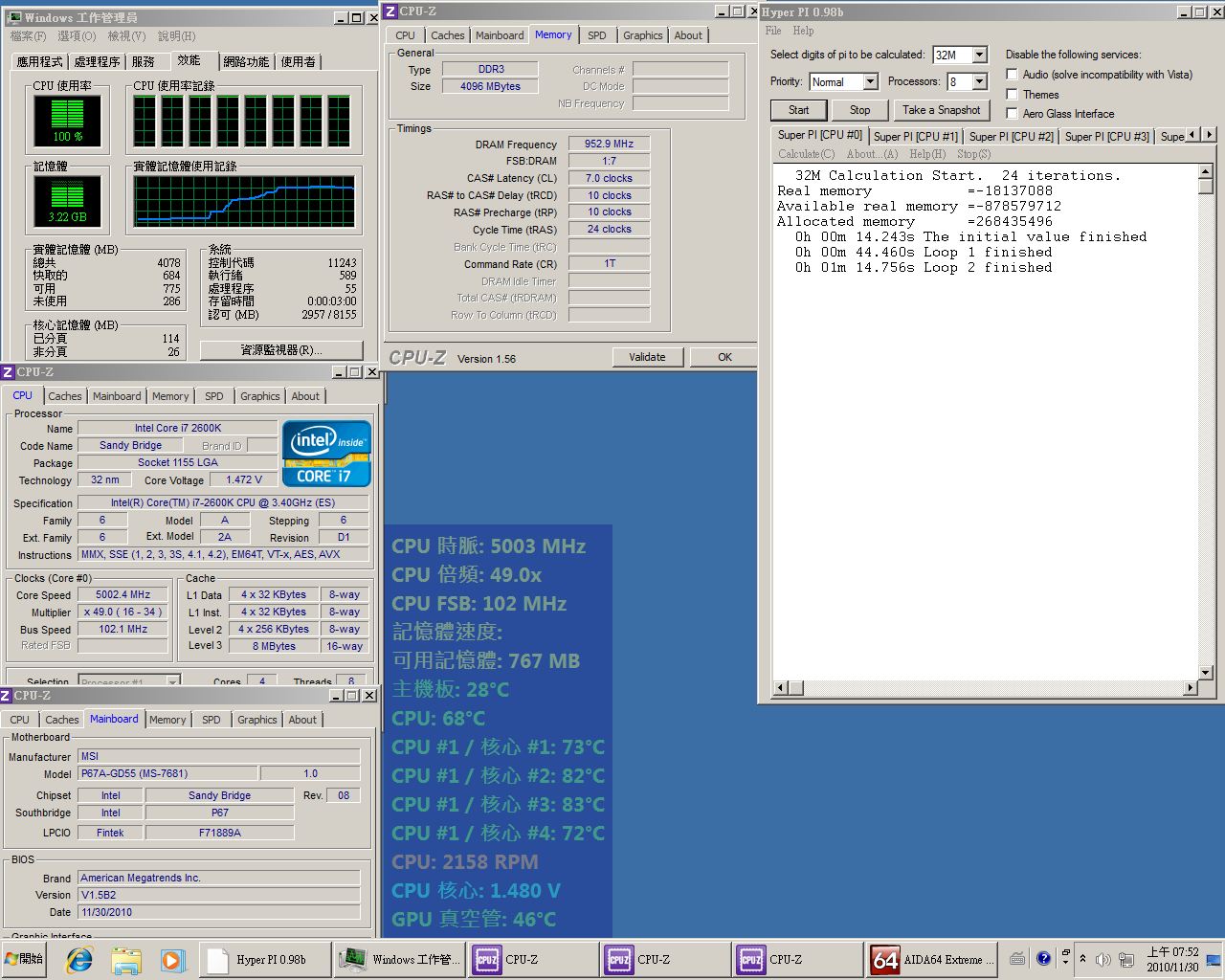Open the File menu in Hyper PI

(773, 31)
